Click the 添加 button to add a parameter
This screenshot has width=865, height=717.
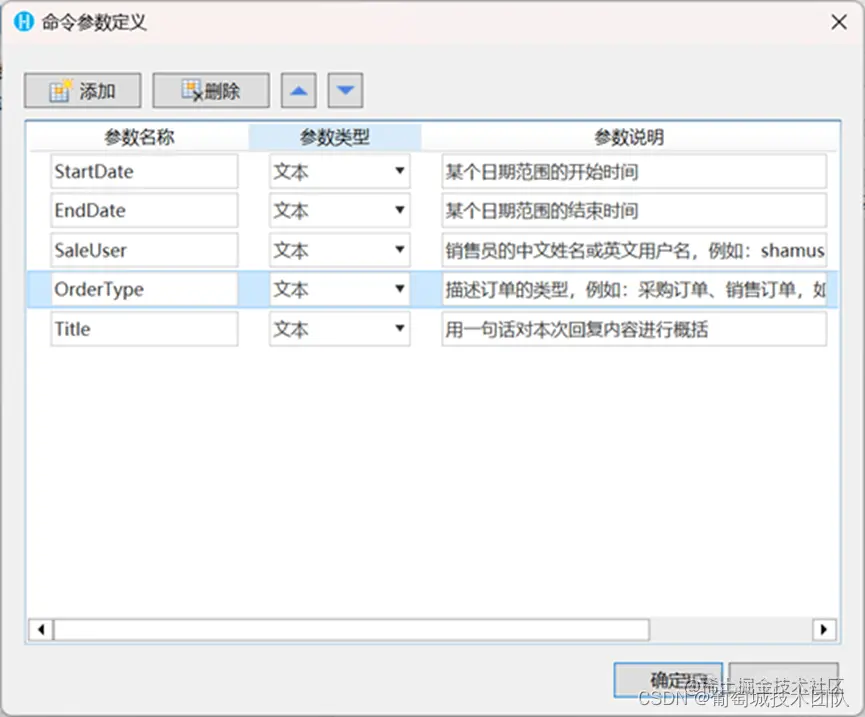82,90
